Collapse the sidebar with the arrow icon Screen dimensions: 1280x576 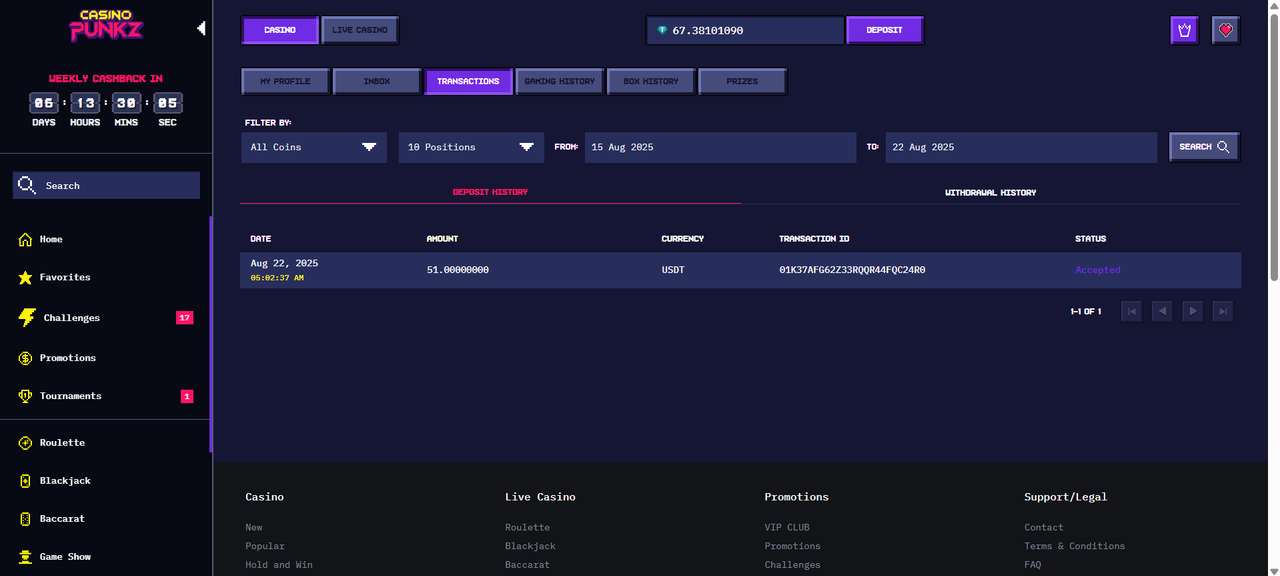point(201,28)
